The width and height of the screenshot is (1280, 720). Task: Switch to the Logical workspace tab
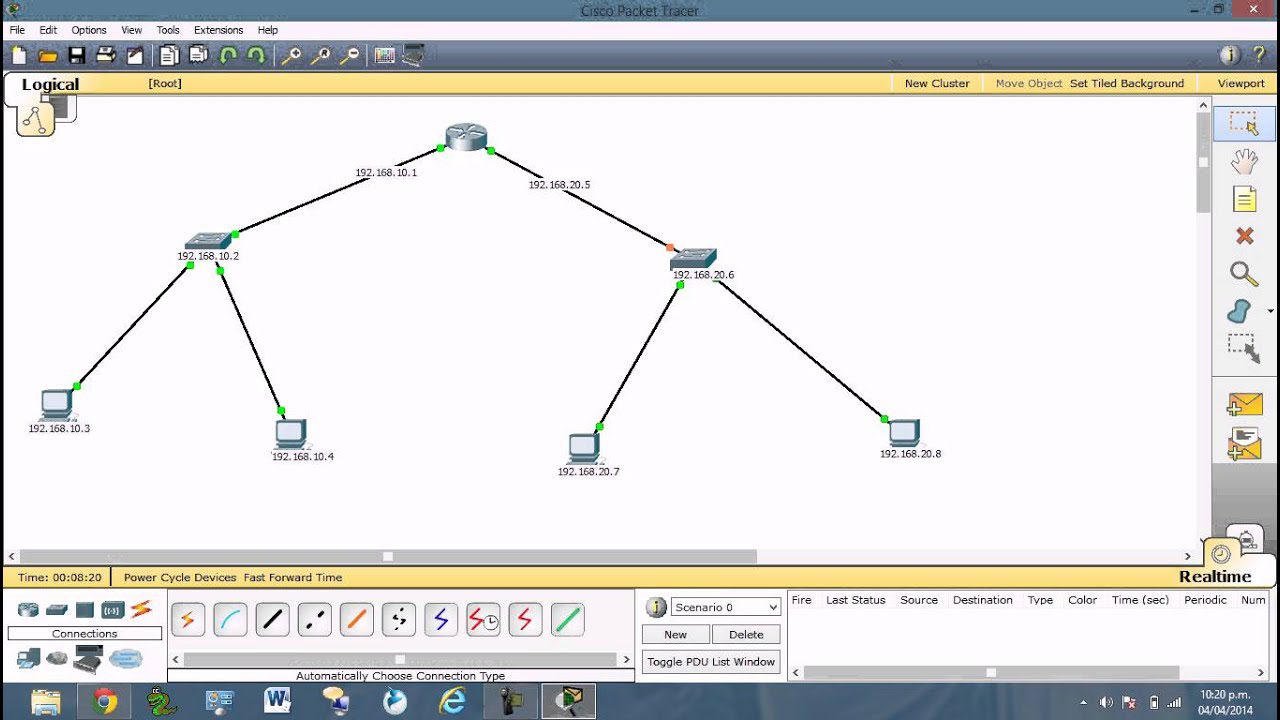click(50, 84)
